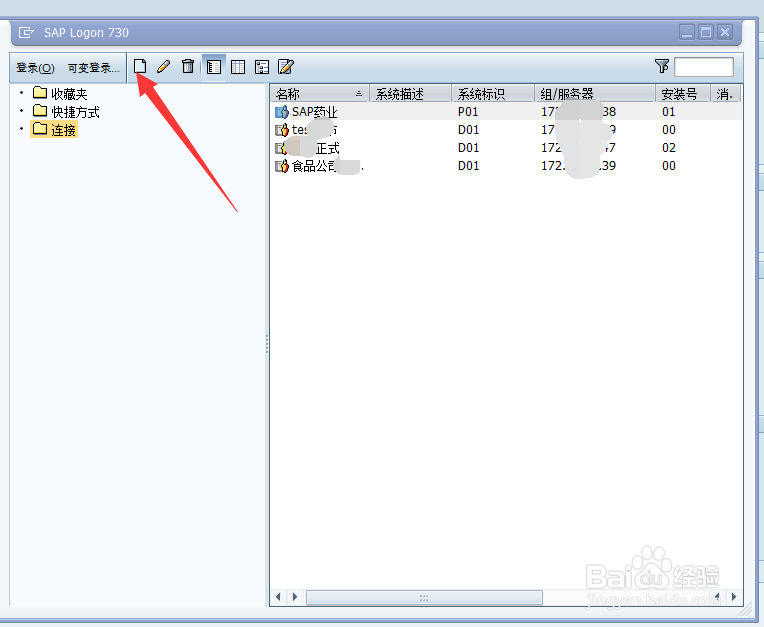Viewport: 764px width, 627px height.
Task: Click scroll-right arrow at far right
Action: pyautogui.click(x=734, y=597)
